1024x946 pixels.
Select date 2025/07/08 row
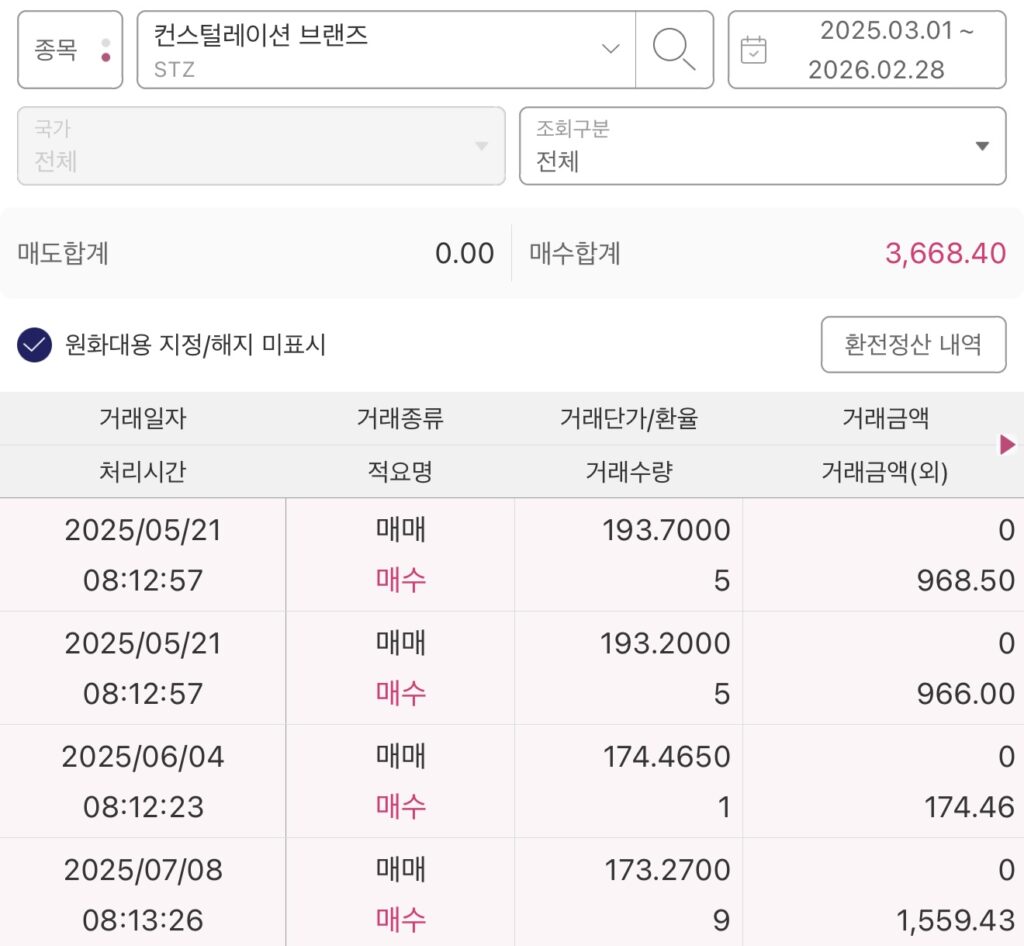[x=142, y=870]
